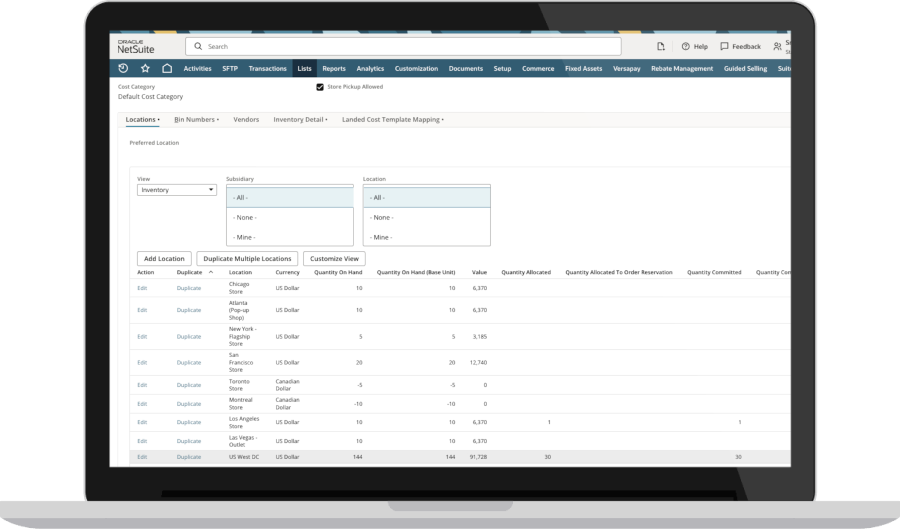The width and height of the screenshot is (900, 529).
Task: Go to the Home icon
Action: click(x=167, y=69)
